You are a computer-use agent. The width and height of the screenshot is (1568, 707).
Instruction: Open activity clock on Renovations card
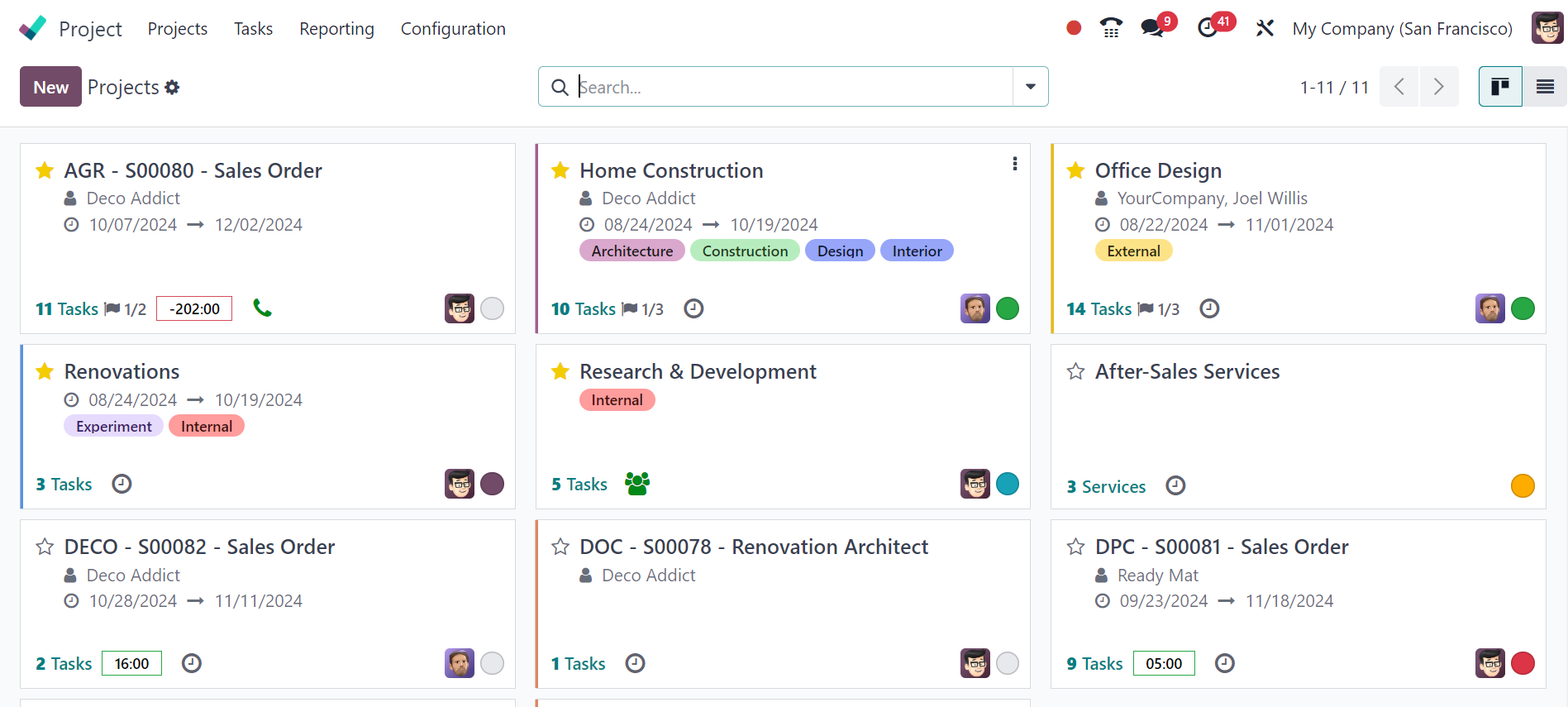122,484
